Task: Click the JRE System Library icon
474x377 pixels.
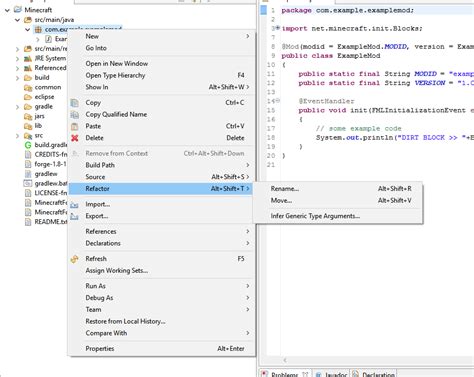Action: [x=28, y=58]
